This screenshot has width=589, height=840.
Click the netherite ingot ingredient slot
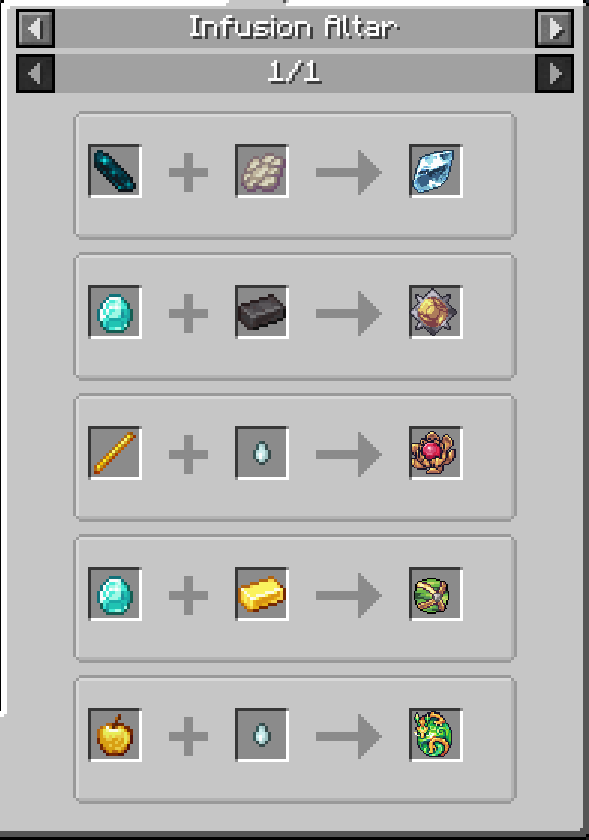click(262, 312)
